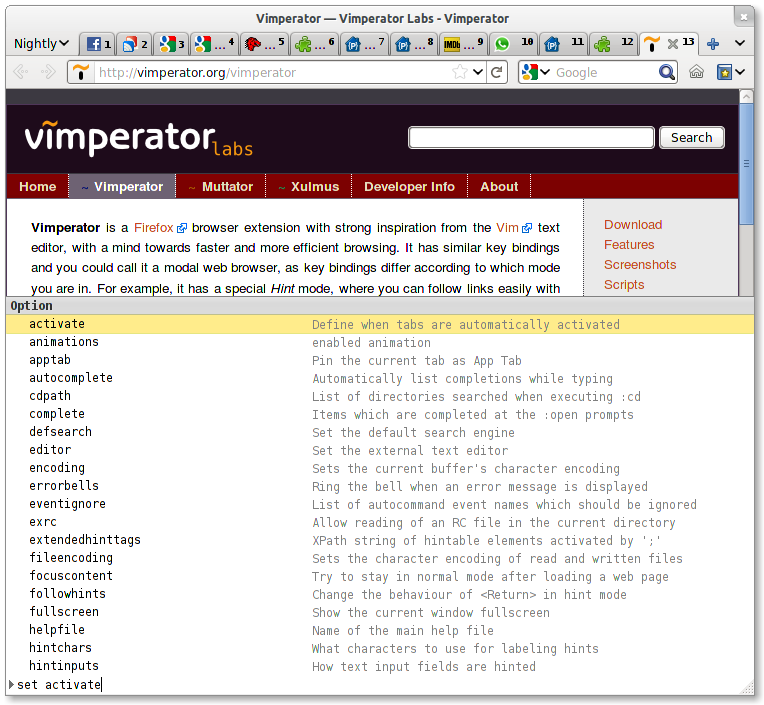Switch to the WhatsApp tab numbered 10
764x705 pixels.
coord(513,44)
